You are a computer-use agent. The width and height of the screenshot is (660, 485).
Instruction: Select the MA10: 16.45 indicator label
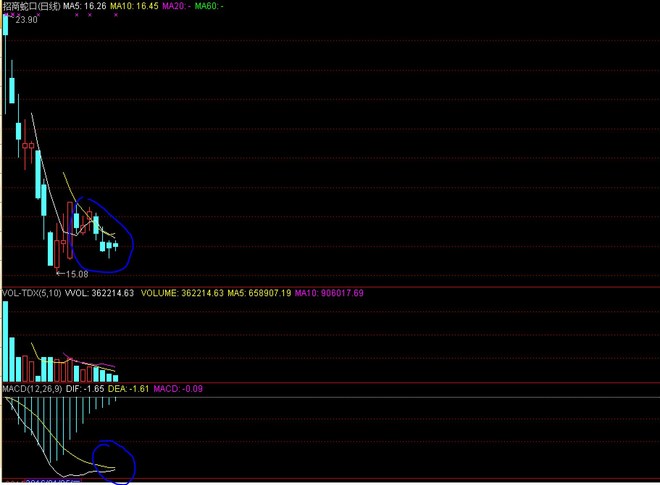[x=134, y=6]
